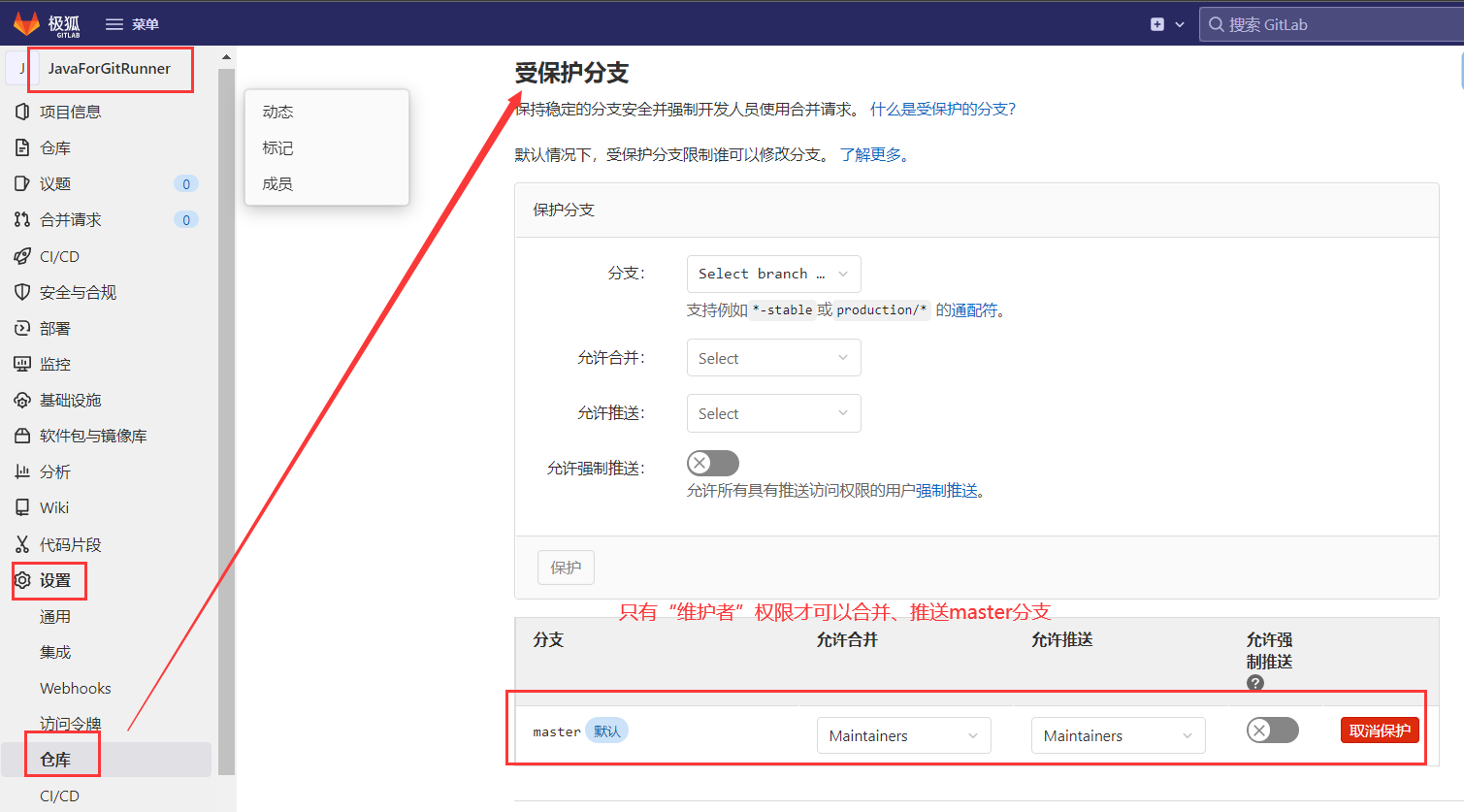Open Webhooks settings page
The height and width of the screenshot is (812, 1464).
click(x=75, y=687)
